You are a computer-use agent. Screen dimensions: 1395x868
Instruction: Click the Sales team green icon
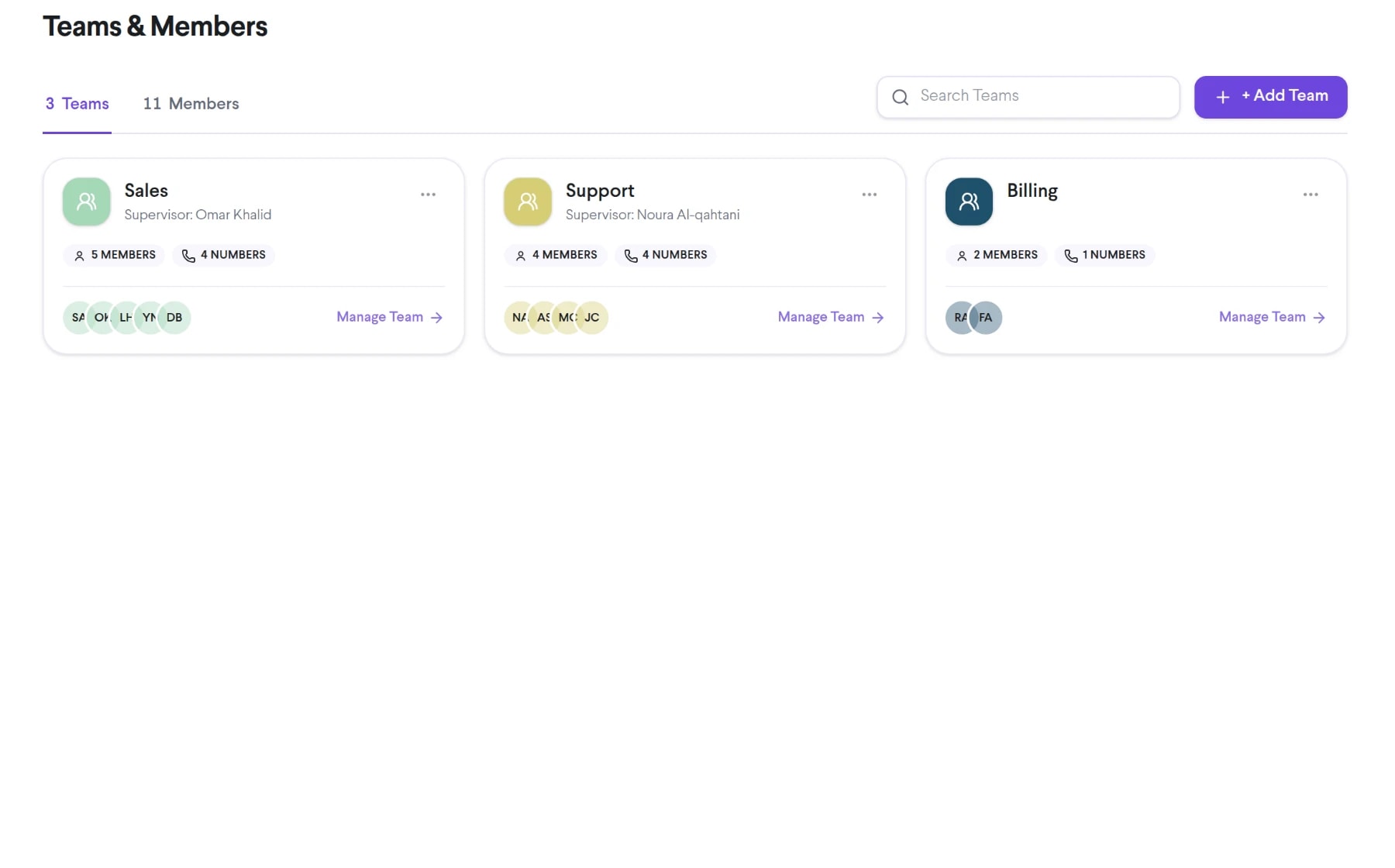87,201
